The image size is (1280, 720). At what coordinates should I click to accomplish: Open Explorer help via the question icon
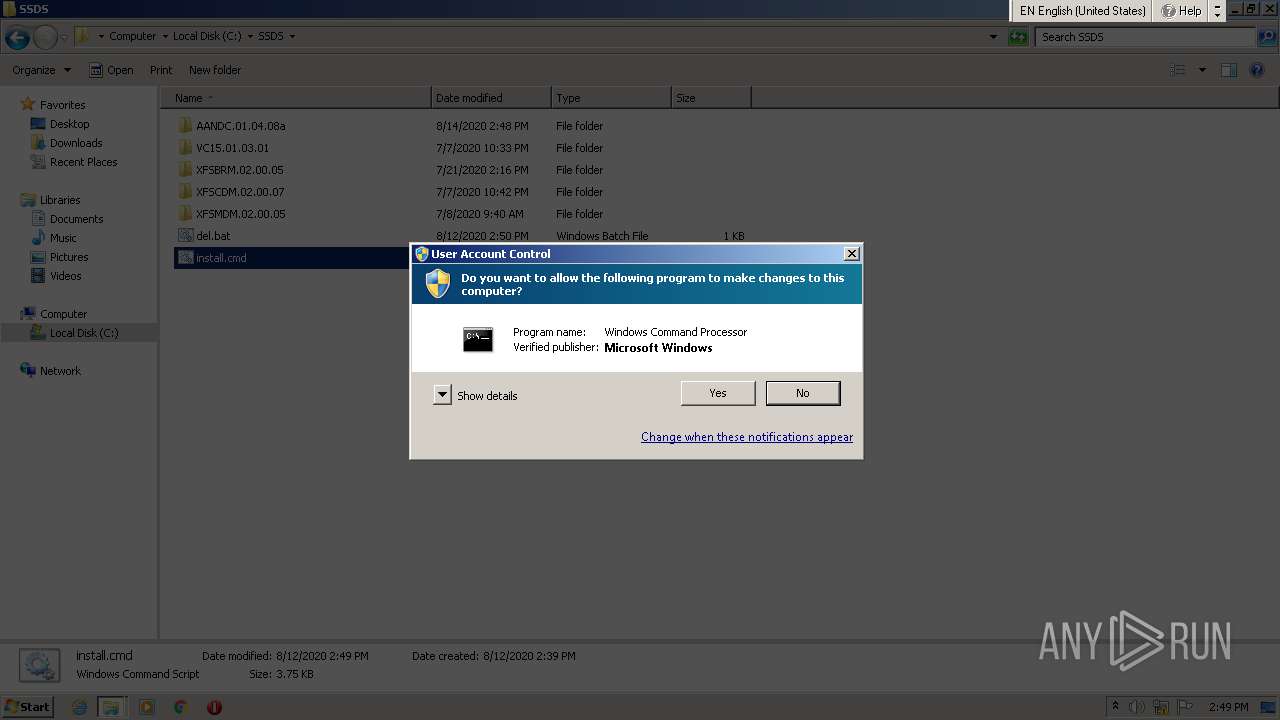[1258, 70]
